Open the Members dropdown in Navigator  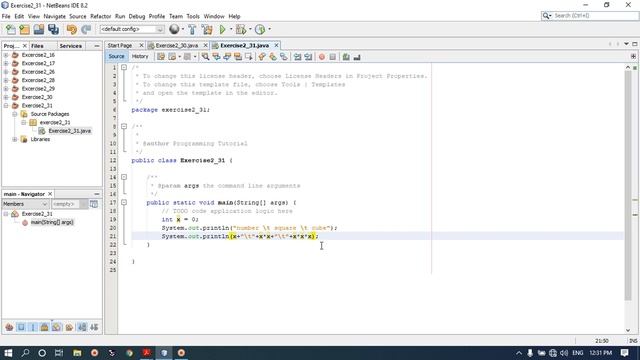tap(25, 204)
